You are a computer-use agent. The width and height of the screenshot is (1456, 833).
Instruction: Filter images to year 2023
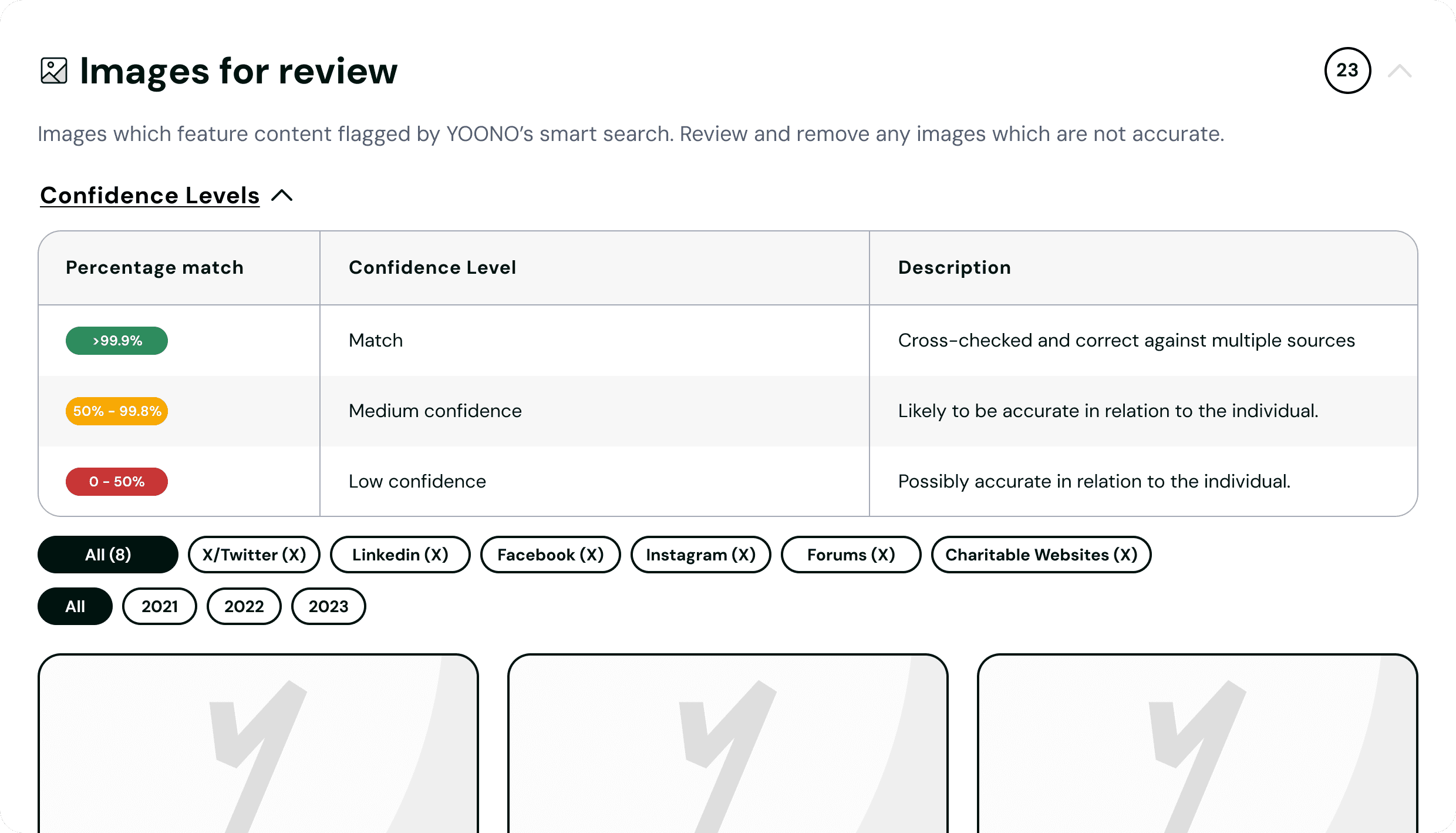point(329,606)
